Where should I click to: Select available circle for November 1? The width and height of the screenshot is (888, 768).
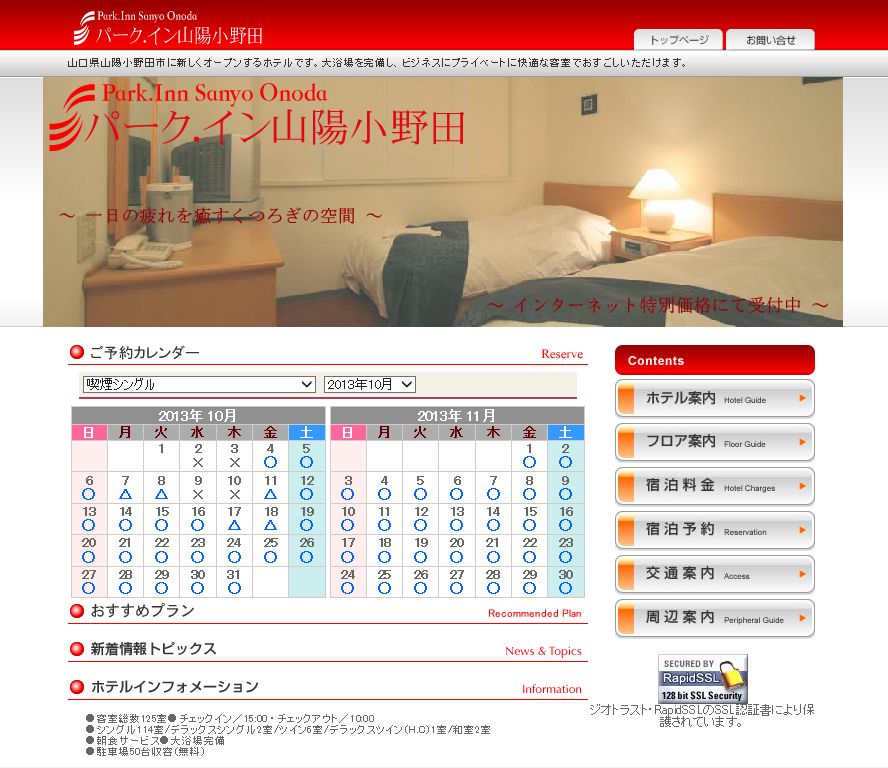click(529, 462)
